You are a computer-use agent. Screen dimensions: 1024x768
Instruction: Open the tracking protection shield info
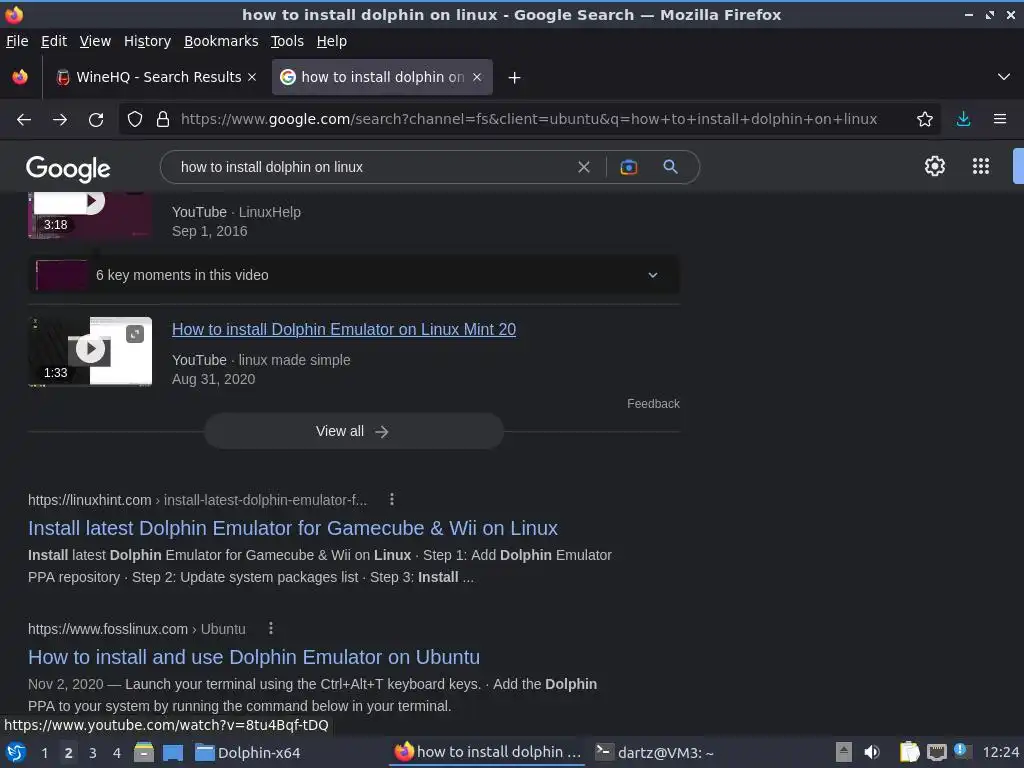point(135,120)
